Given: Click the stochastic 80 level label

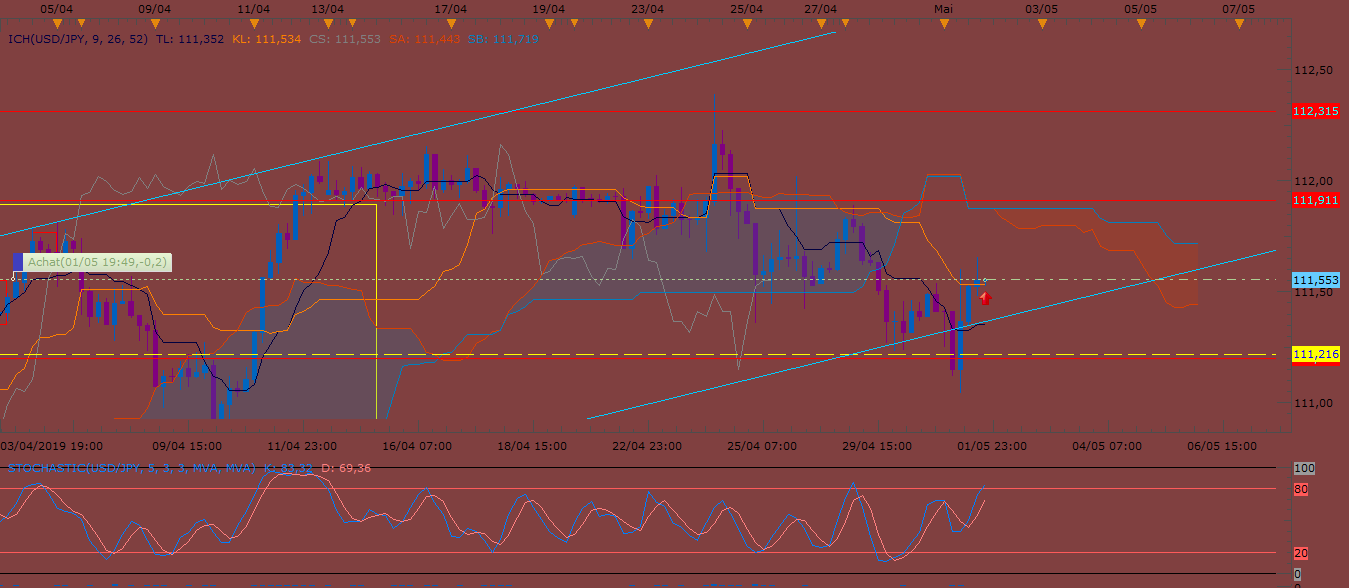Looking at the screenshot, I should (1301, 489).
